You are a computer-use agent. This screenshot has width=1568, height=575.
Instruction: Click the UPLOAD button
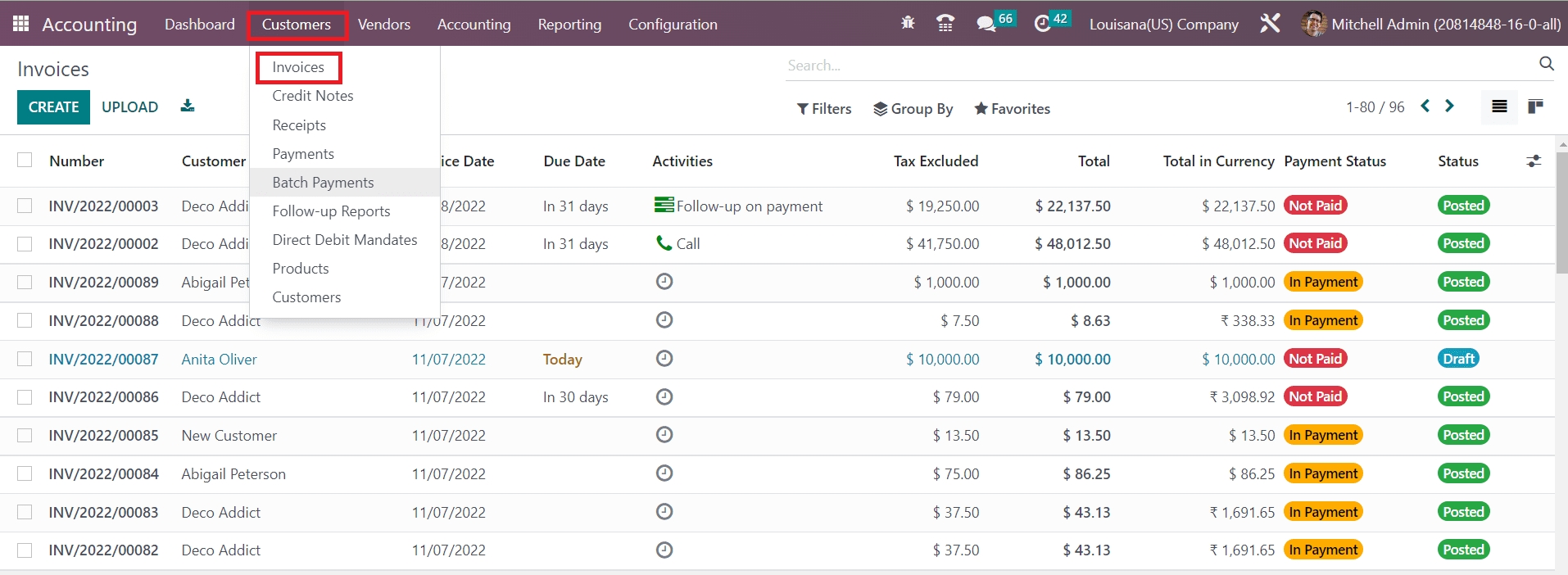coord(129,107)
